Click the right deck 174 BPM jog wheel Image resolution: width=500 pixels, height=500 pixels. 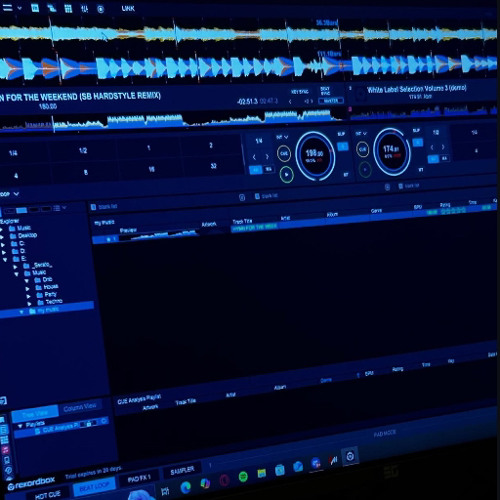[392, 151]
